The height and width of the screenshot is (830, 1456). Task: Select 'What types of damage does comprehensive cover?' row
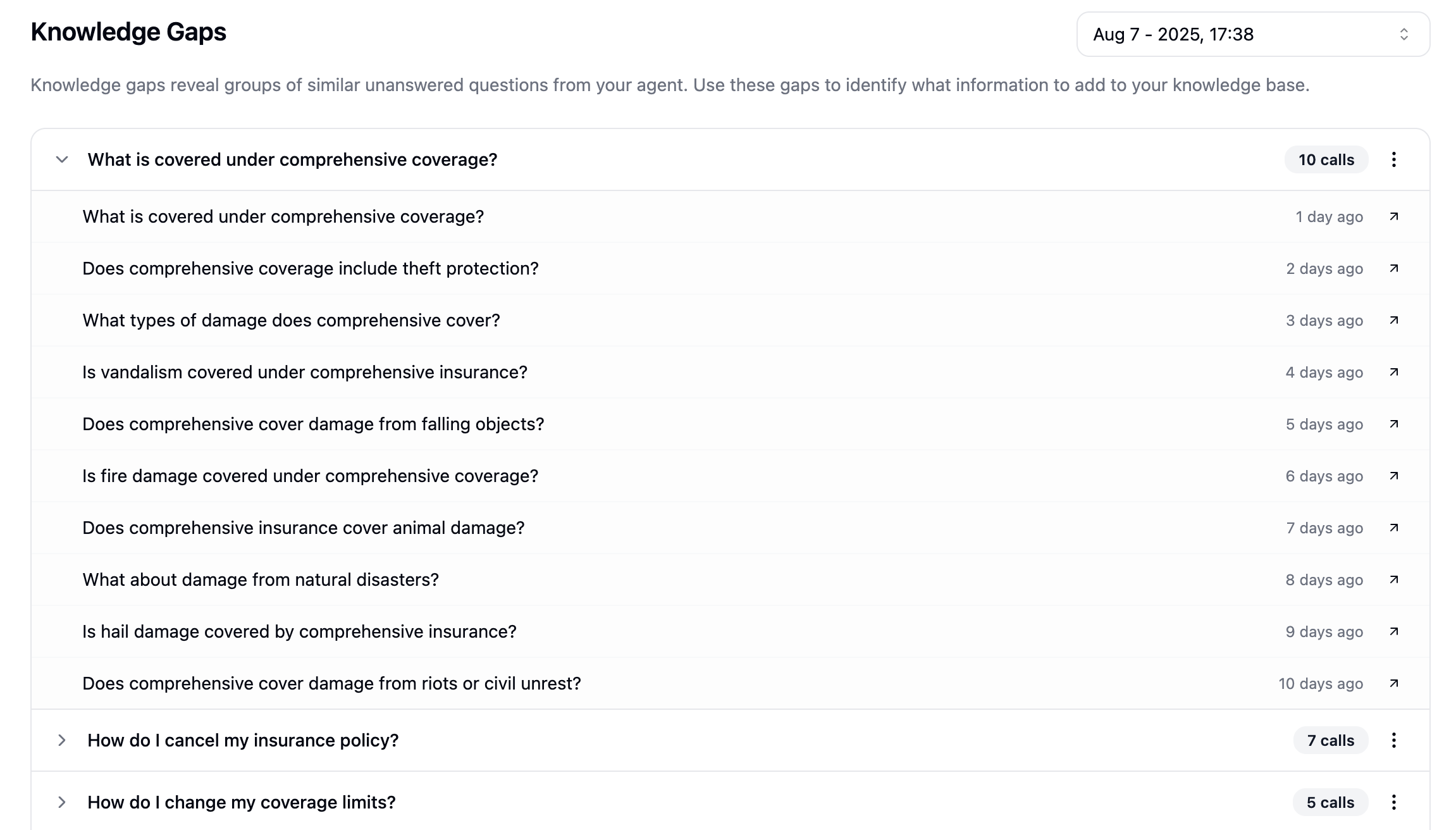291,321
